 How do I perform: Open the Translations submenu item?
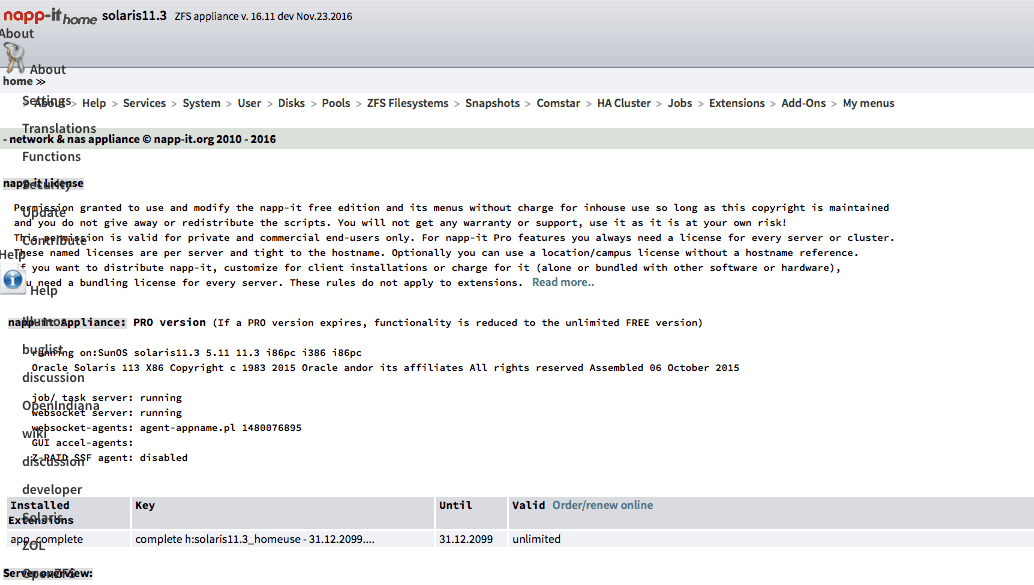pos(59,129)
